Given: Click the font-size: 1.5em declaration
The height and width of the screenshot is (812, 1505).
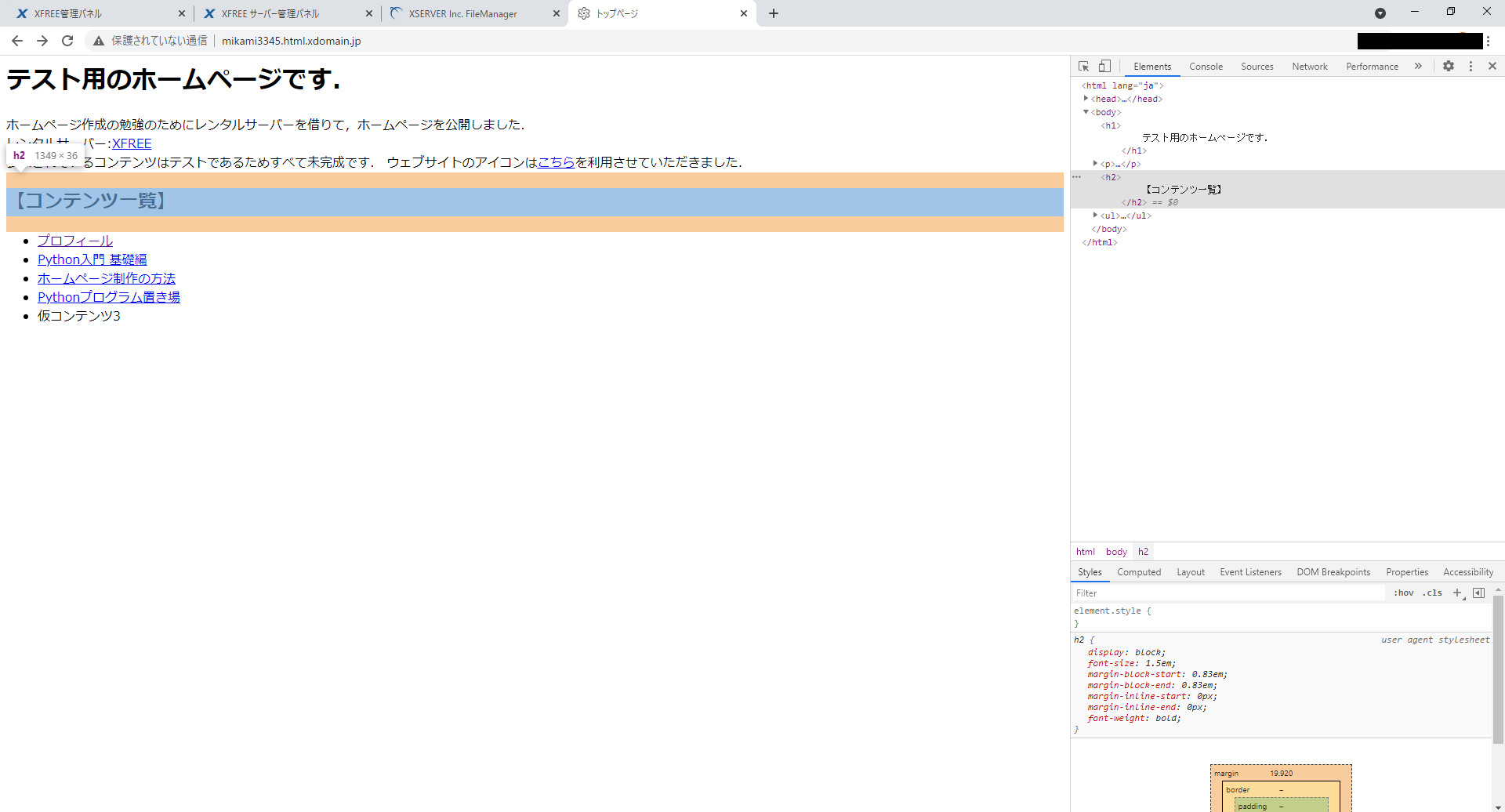Looking at the screenshot, I should click(1131, 663).
